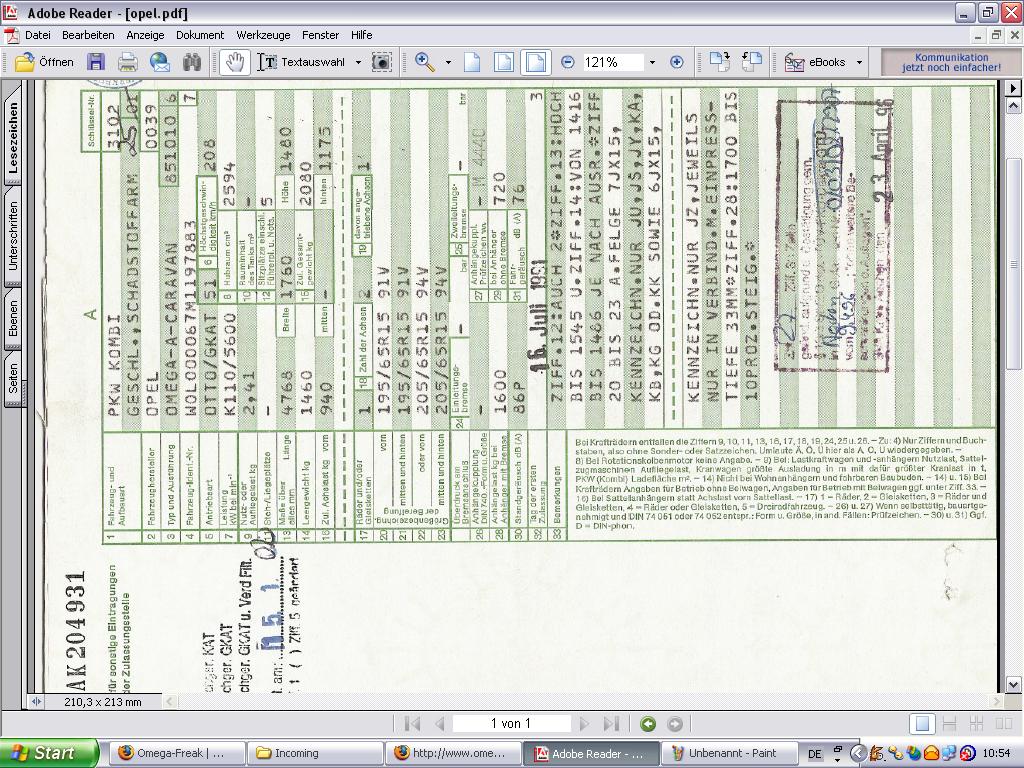The height and width of the screenshot is (768, 1024).
Task: Click the Öffnen button
Action: (45, 62)
